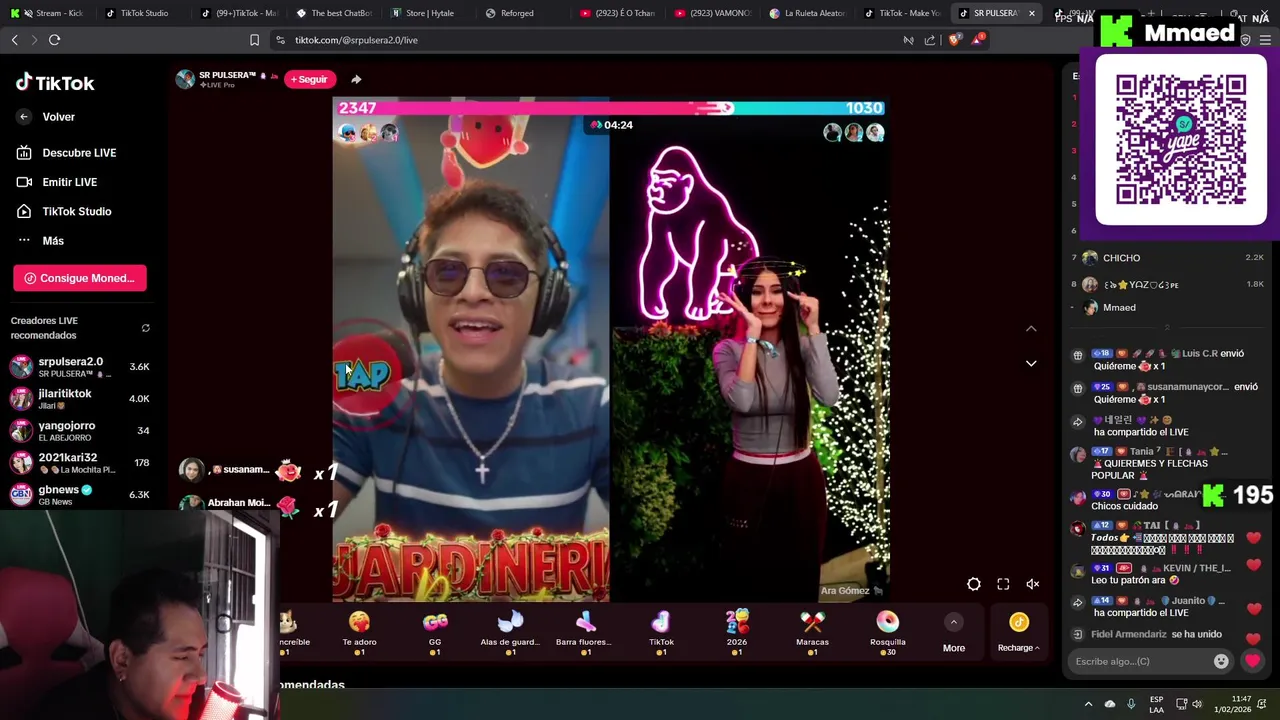
Task: Click the TAP button on left video
Action: 362,375
